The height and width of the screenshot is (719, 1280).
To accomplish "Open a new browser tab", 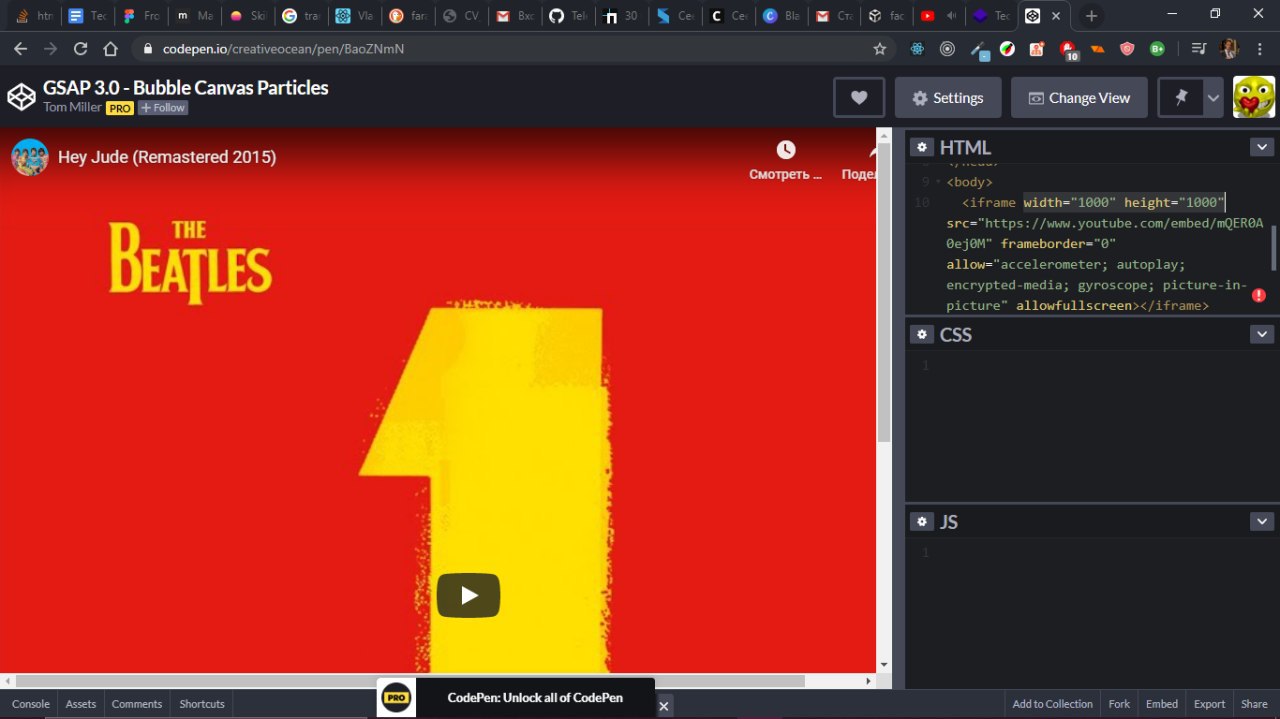I will point(1091,16).
